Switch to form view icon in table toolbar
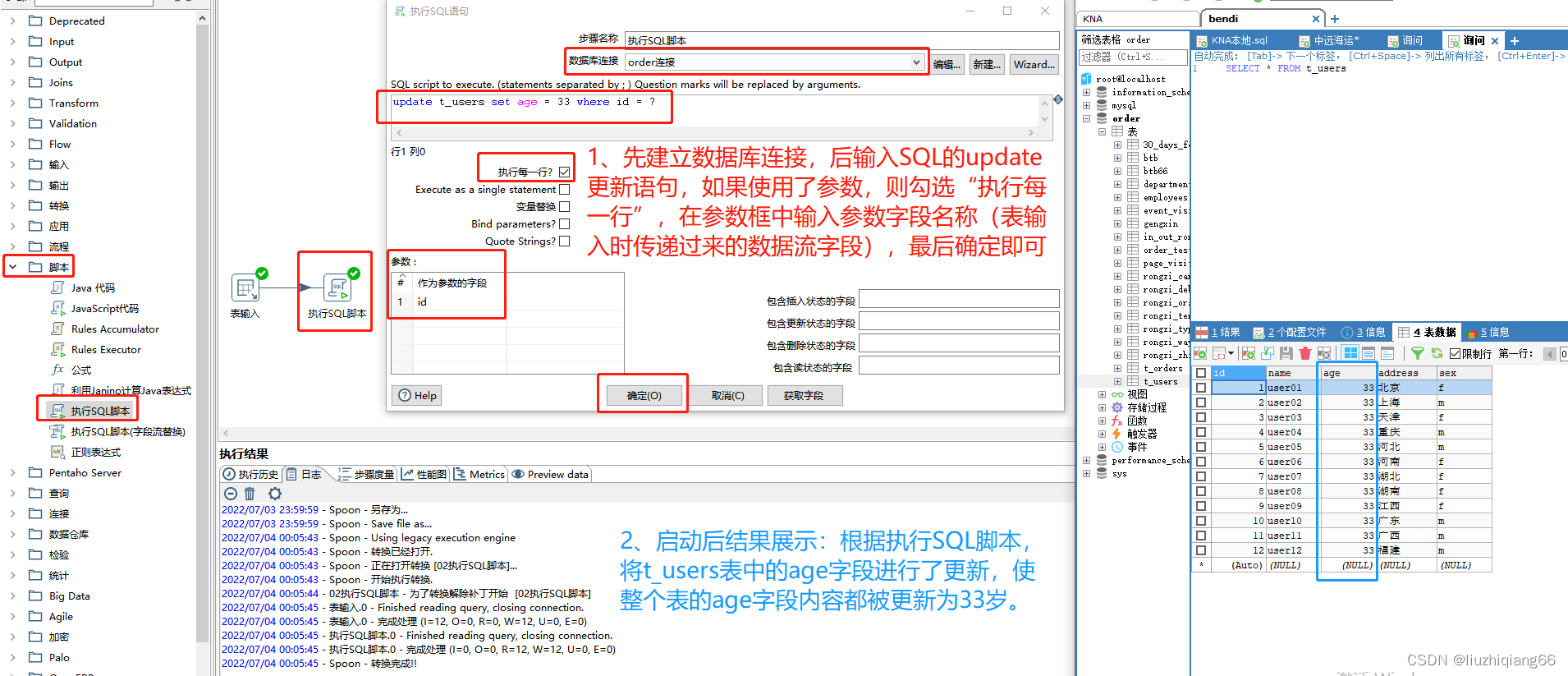Viewport: 1568px width, 676px height. pyautogui.click(x=1369, y=353)
